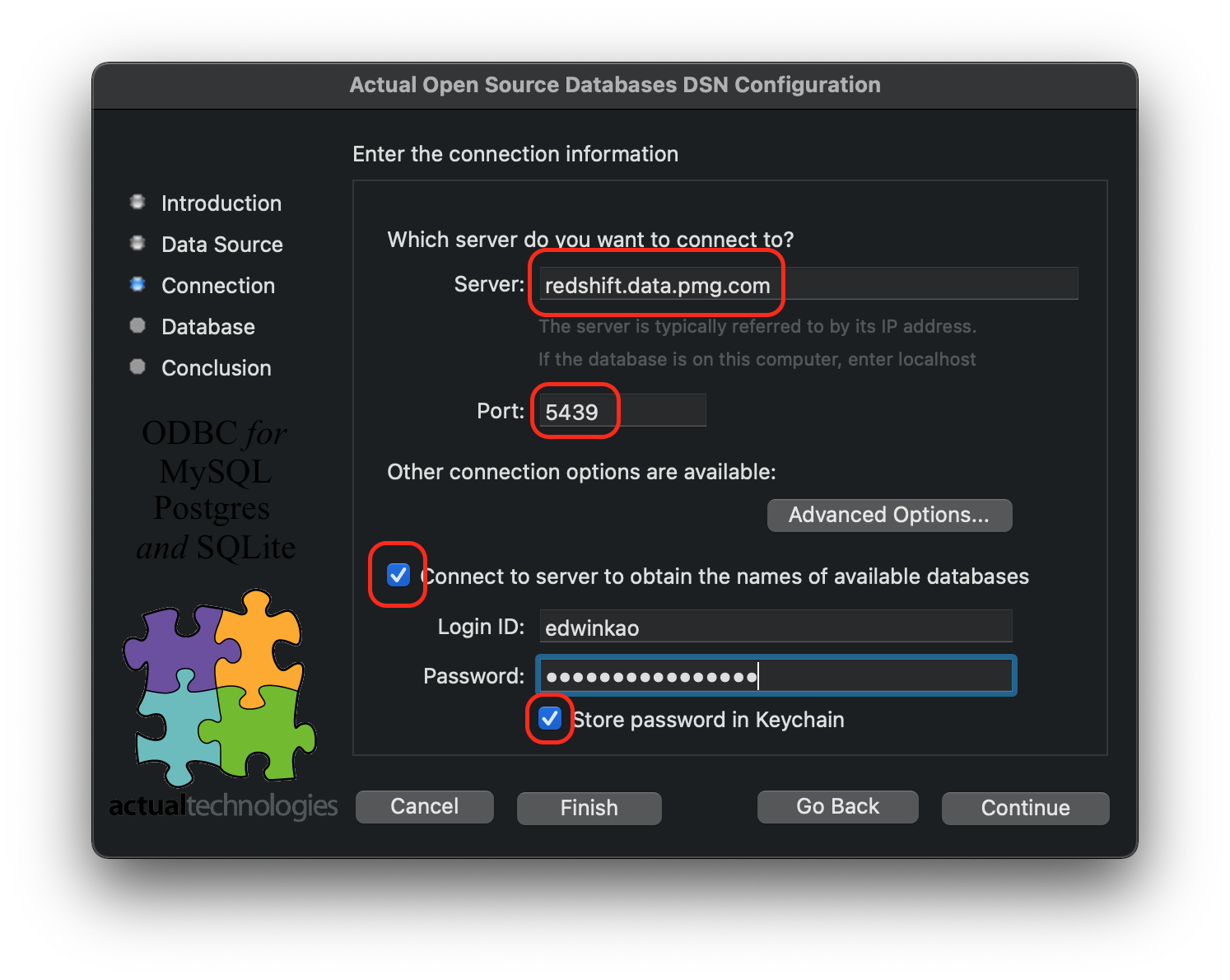The width and height of the screenshot is (1230, 980).
Task: Click the 'Which server do you want to connect to?' text
Action: 590,240
